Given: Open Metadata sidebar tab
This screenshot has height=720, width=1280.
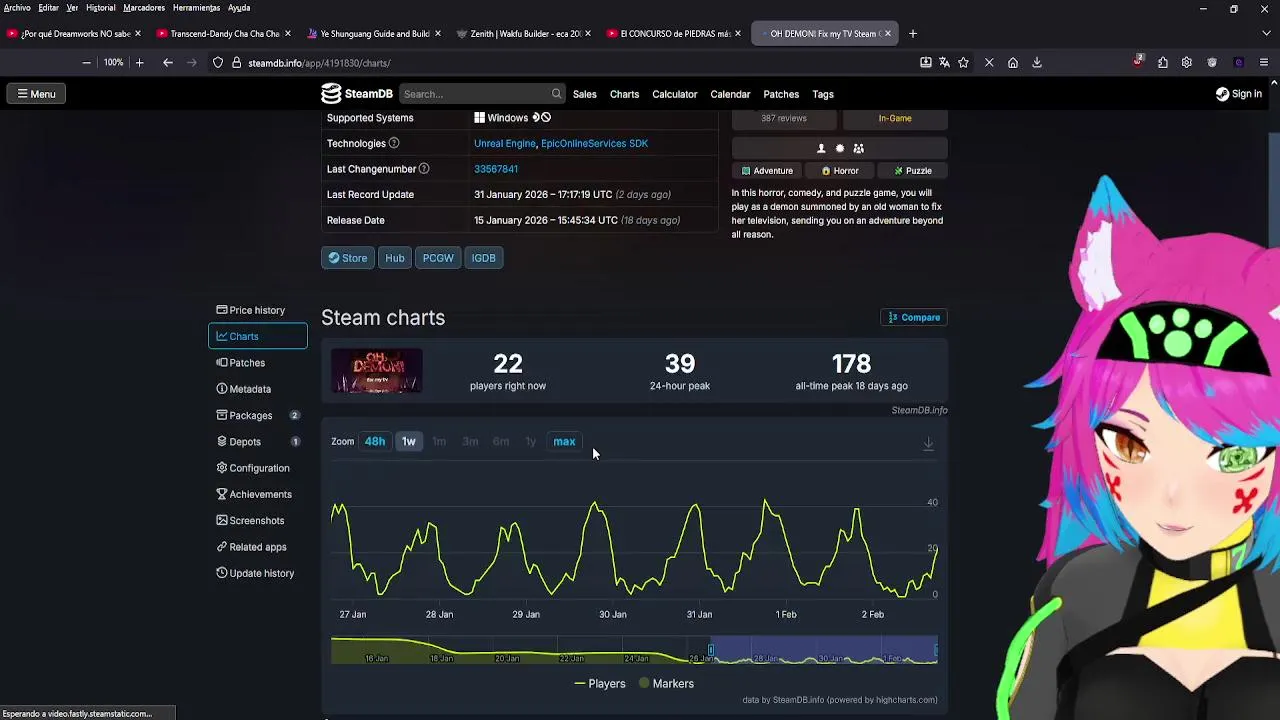Looking at the screenshot, I should tap(257, 389).
